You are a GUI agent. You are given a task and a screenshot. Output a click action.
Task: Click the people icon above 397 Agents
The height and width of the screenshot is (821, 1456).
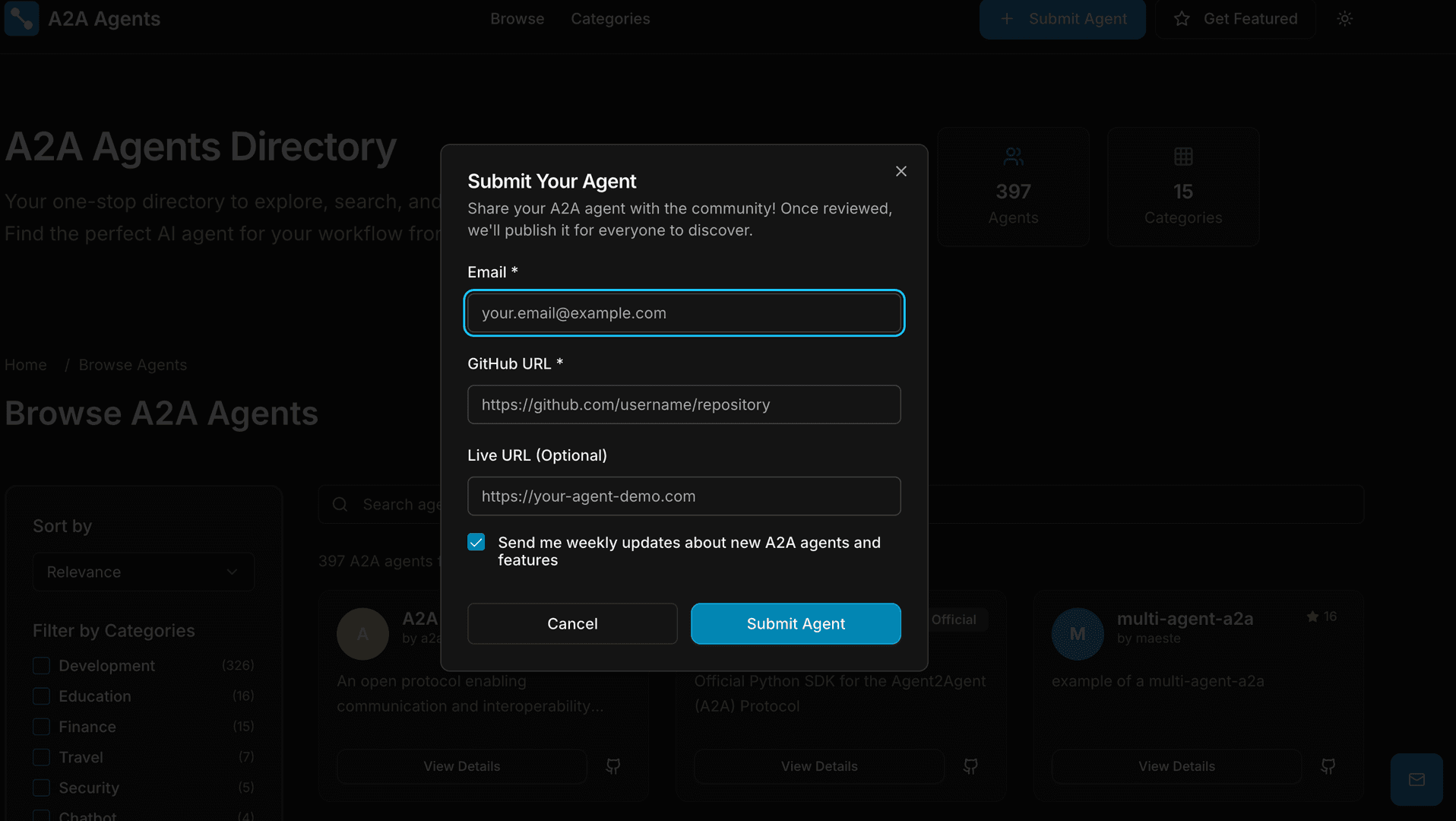click(x=1013, y=157)
